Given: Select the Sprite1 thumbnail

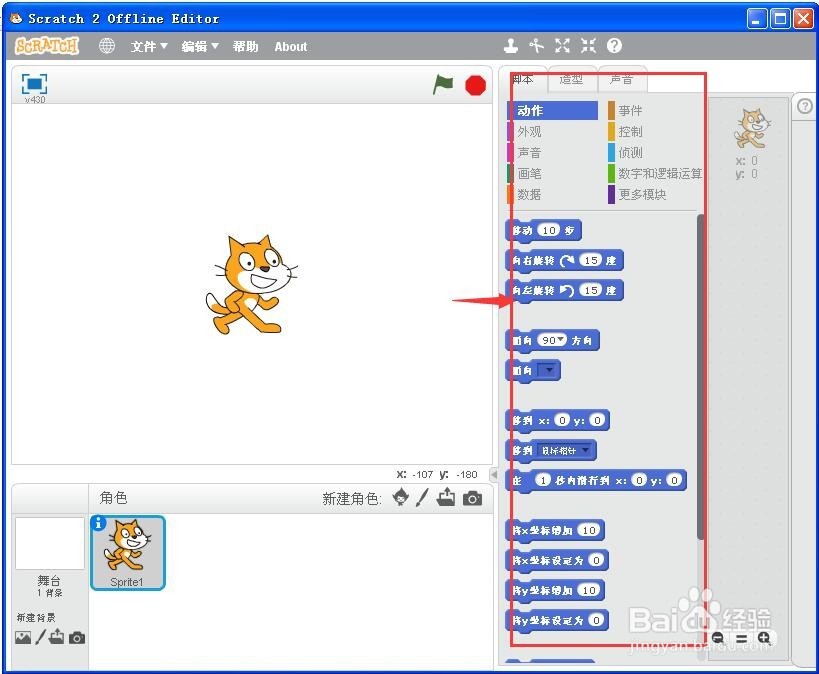Looking at the screenshot, I should pyautogui.click(x=127, y=553).
